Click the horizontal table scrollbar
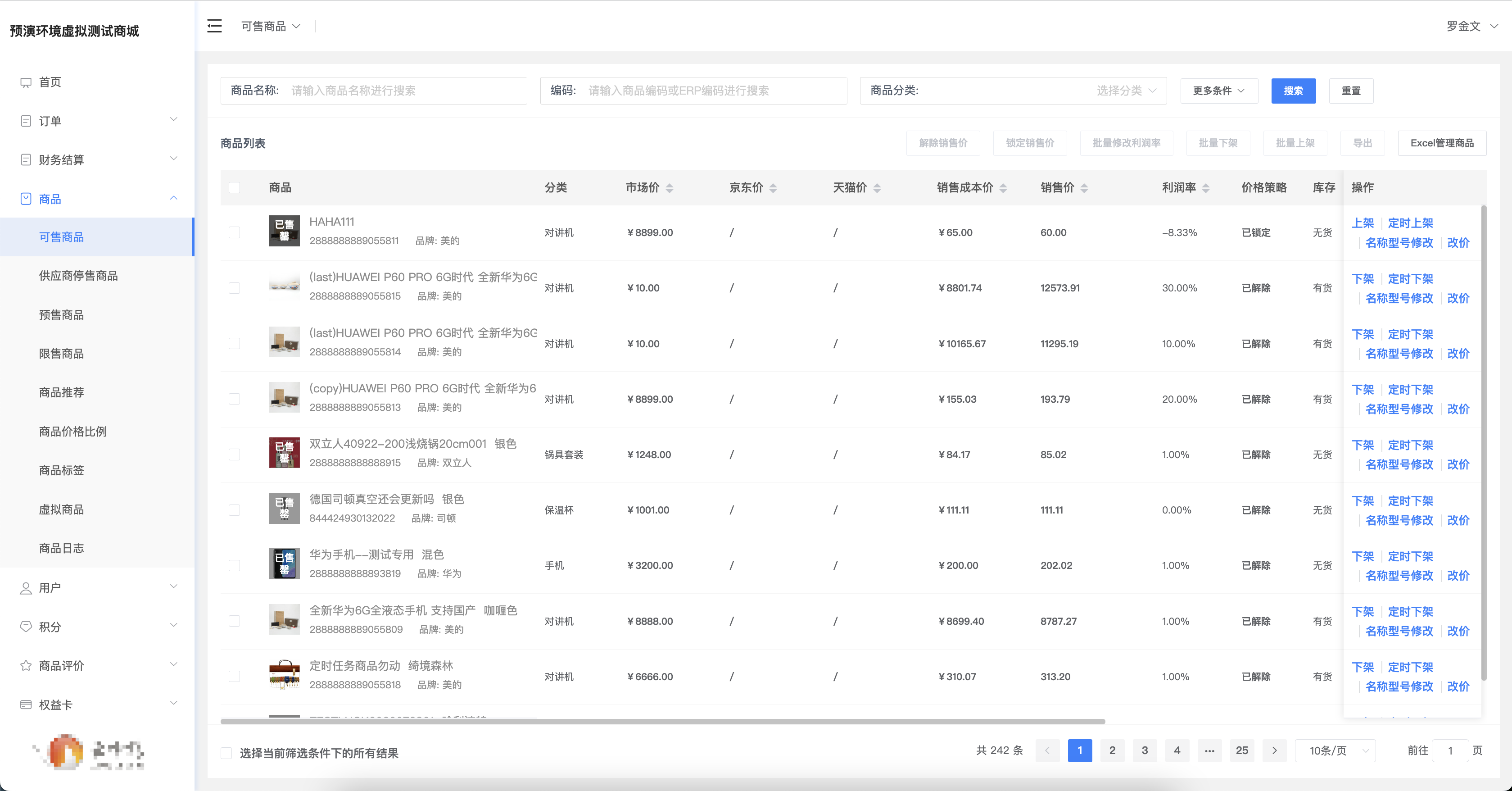The height and width of the screenshot is (791, 1512). [663, 721]
